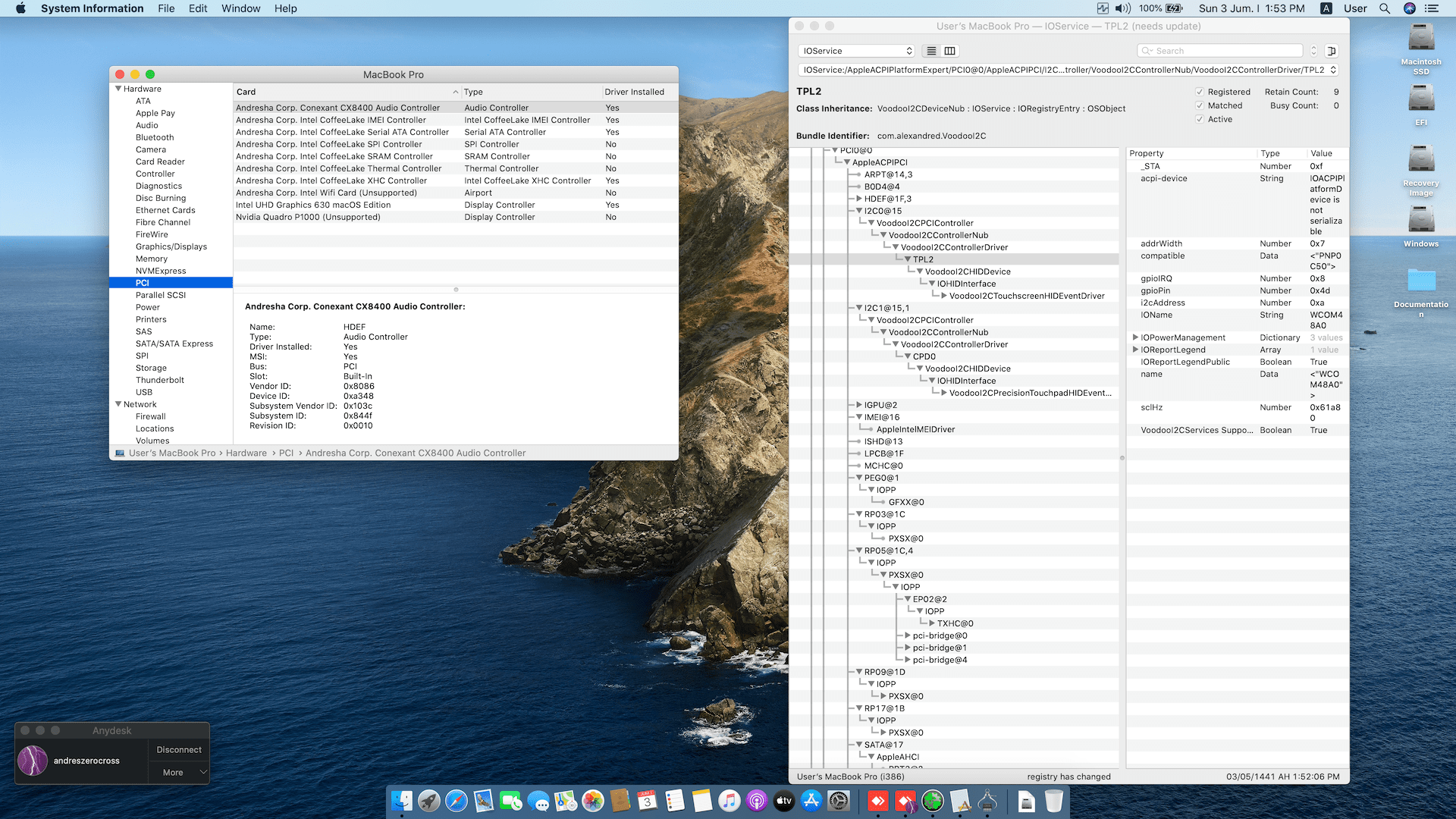
Task: Open the IOService plane dropdown
Action: (857, 51)
